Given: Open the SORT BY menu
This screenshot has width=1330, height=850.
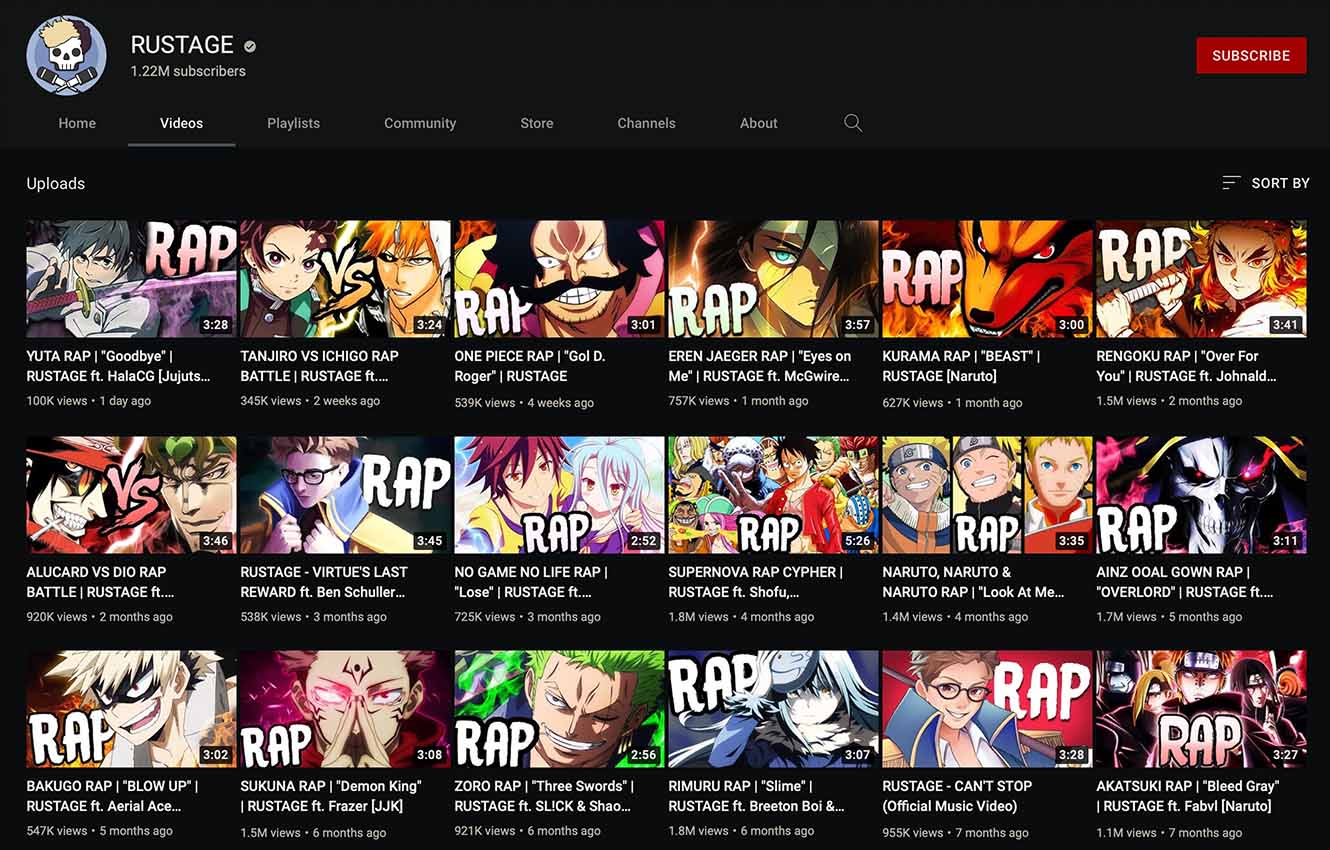Looking at the screenshot, I should click(x=1266, y=183).
